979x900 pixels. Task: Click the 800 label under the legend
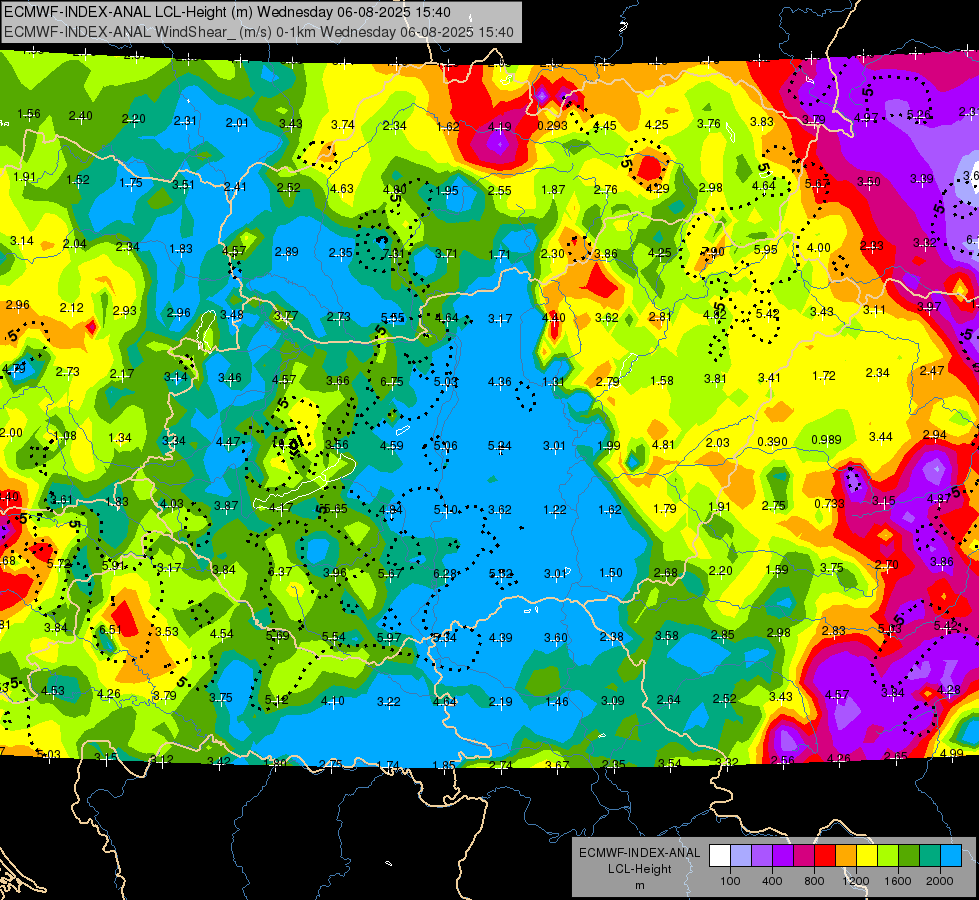tap(814, 881)
